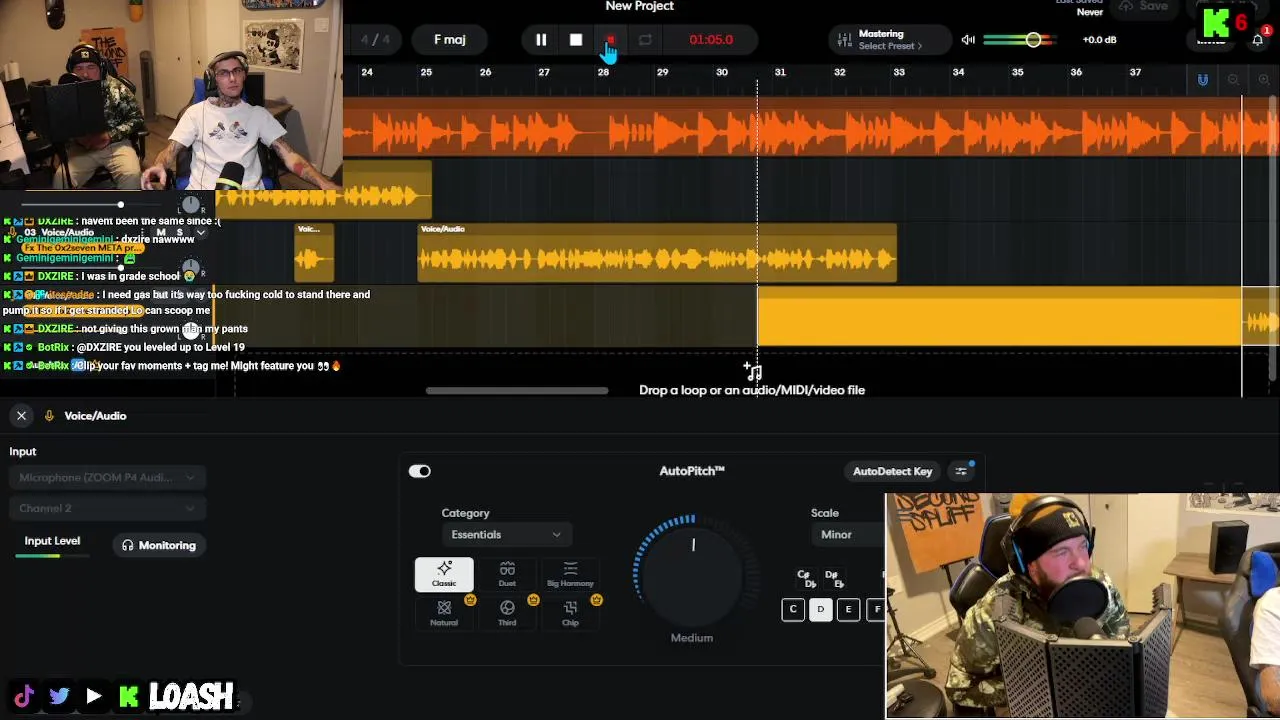Click the +0.0 dB volume readout
The width and height of the screenshot is (1280, 720).
coord(1099,40)
